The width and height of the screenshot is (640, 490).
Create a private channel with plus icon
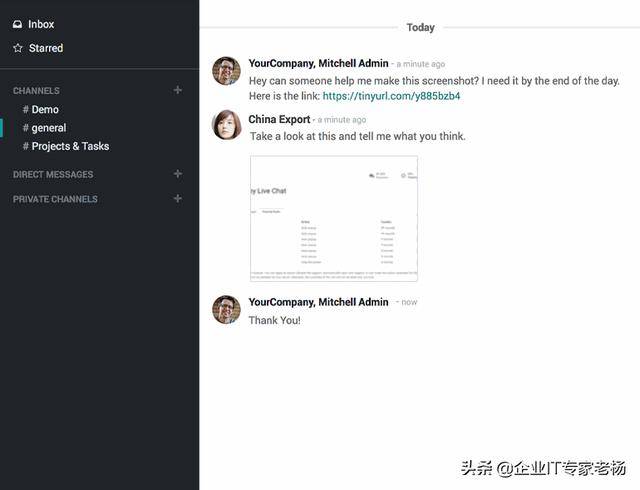(x=178, y=199)
